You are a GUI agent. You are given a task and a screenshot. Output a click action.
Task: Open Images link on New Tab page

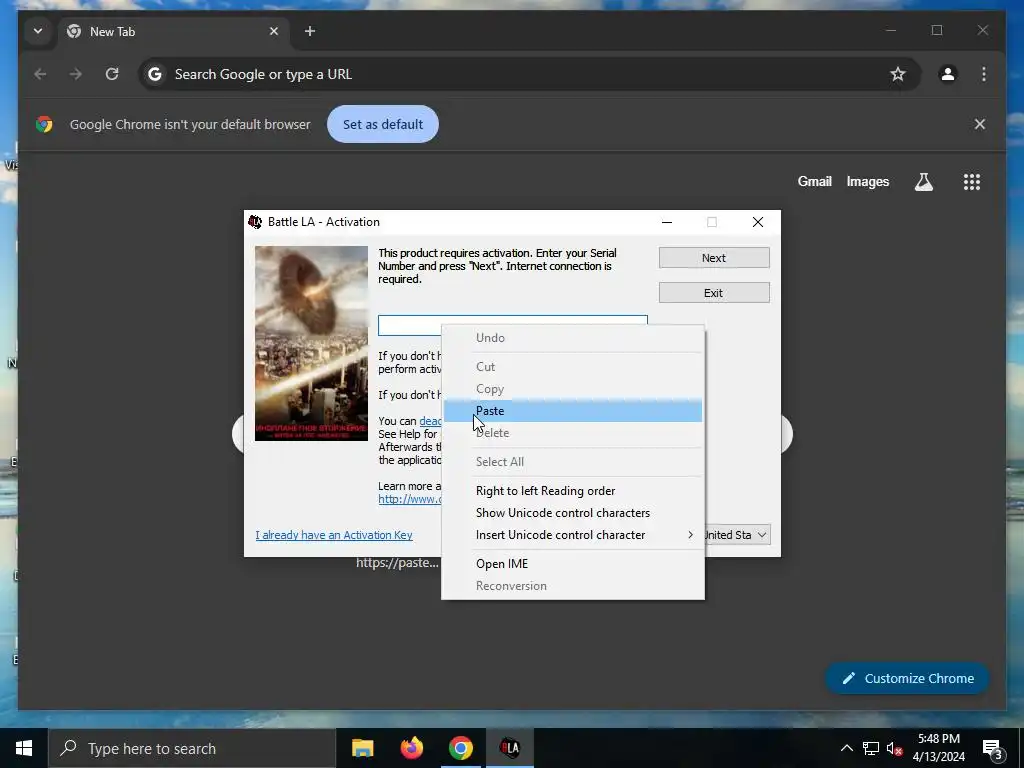pyautogui.click(x=868, y=182)
